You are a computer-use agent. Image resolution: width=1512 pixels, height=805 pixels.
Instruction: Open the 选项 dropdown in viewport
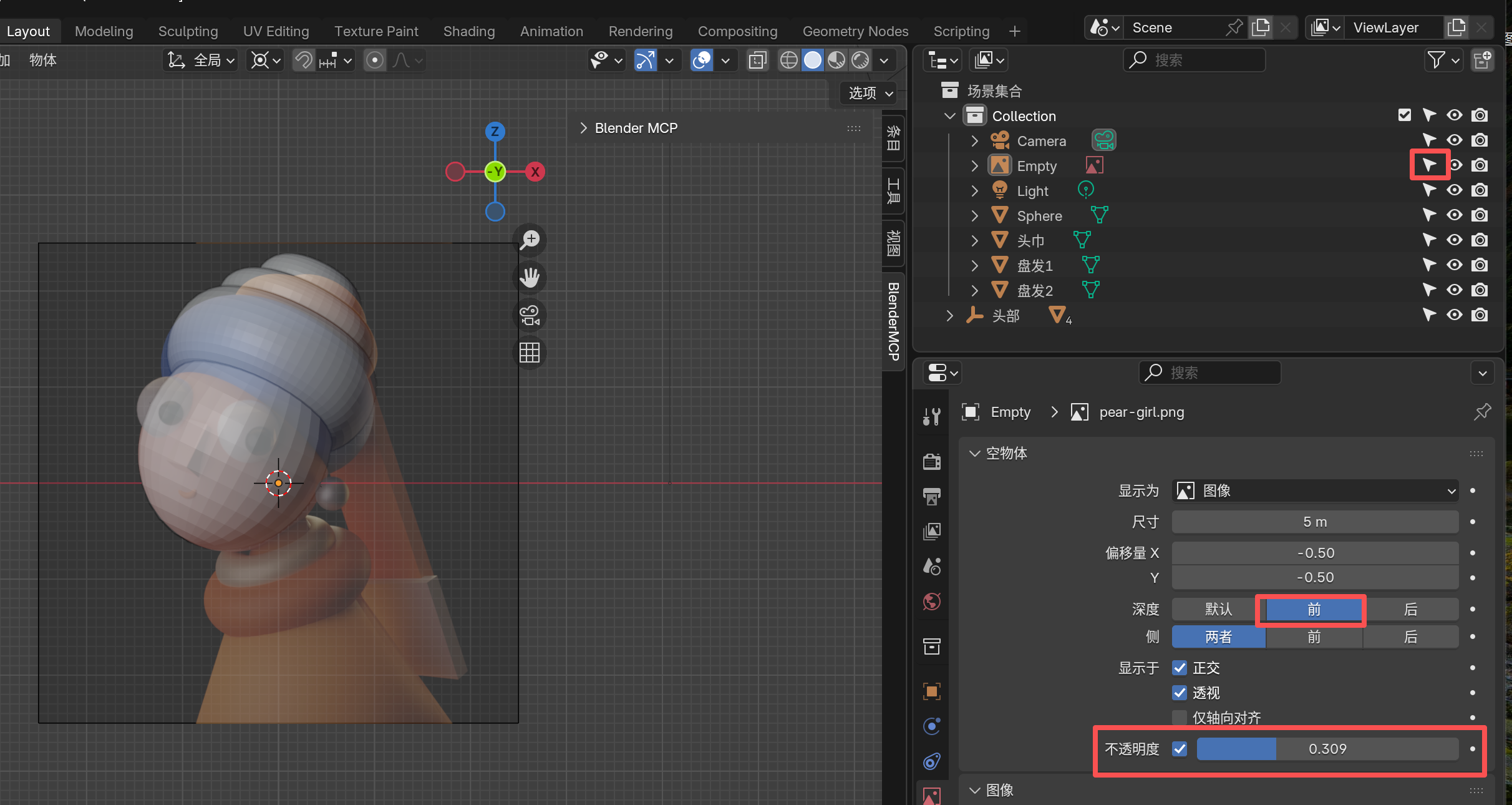(x=867, y=92)
